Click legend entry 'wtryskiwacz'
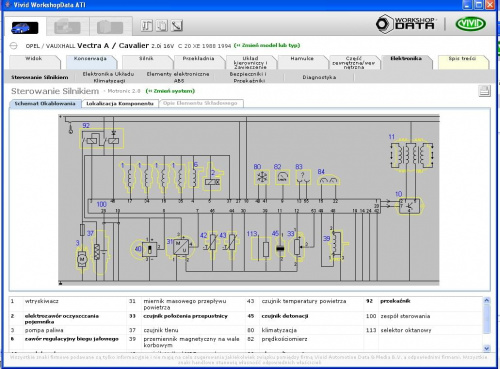The image size is (500, 369). (x=42, y=301)
